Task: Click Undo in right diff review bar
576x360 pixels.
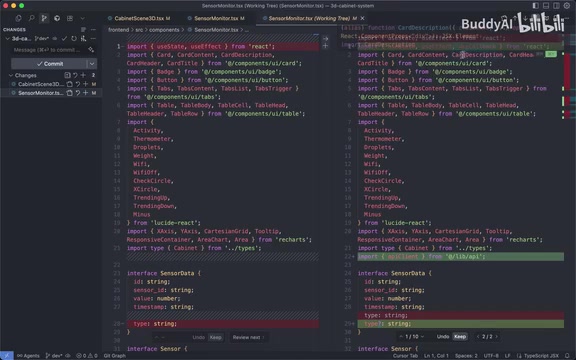Action: coord(443,336)
